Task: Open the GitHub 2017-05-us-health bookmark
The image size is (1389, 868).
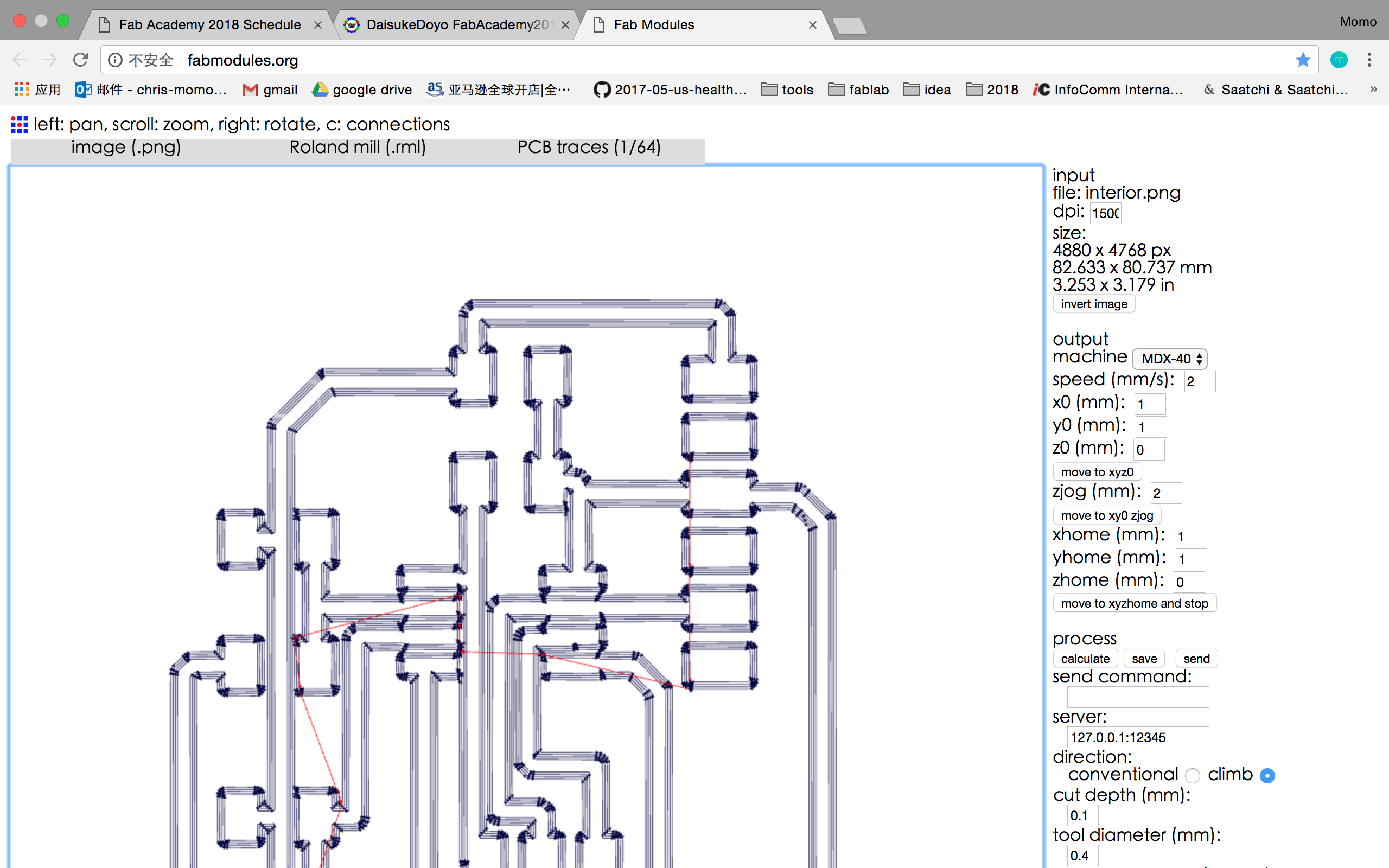Action: point(670,90)
